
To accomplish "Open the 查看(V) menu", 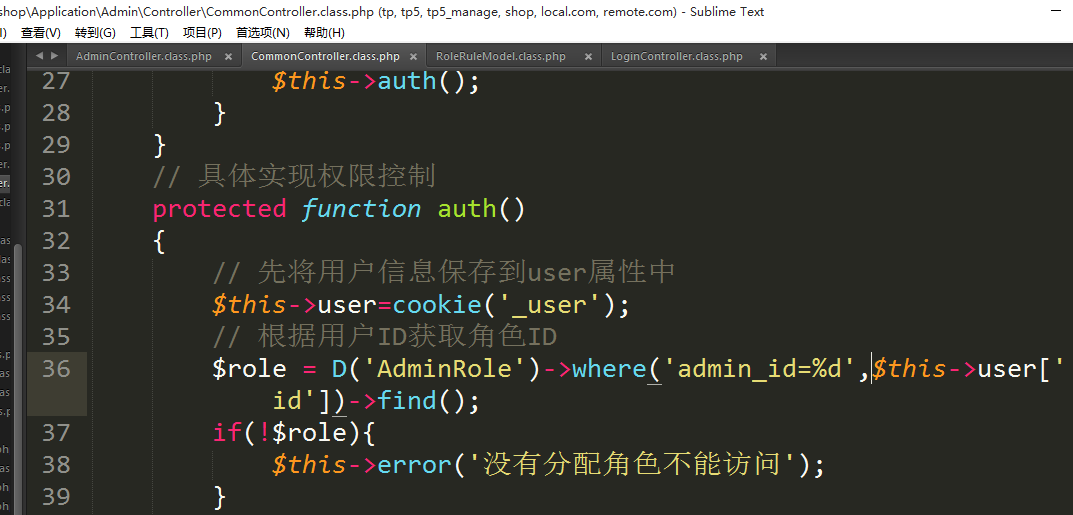I will point(40,33).
